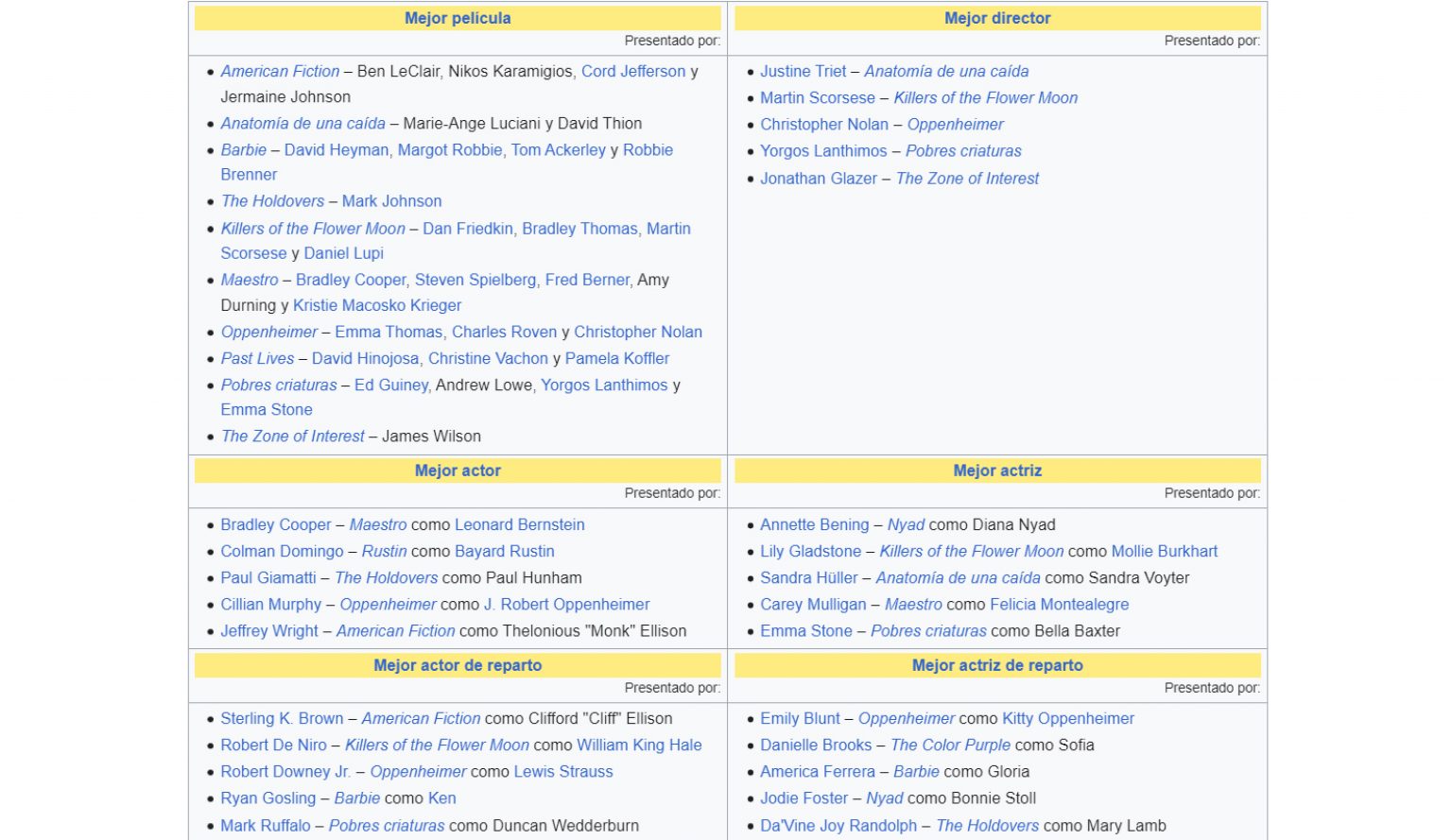1452x840 pixels.
Task: Open the Jonathan Glazer link
Action: point(819,178)
